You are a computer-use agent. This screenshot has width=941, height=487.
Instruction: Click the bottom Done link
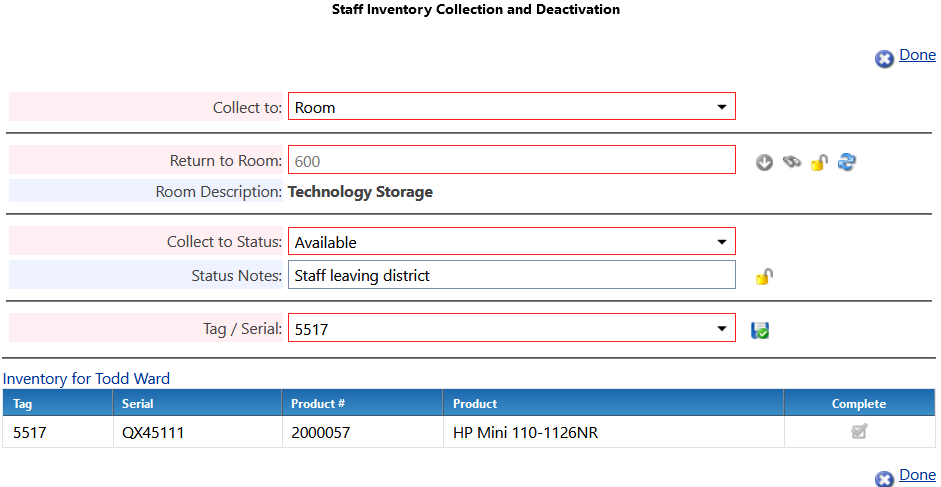[917, 475]
